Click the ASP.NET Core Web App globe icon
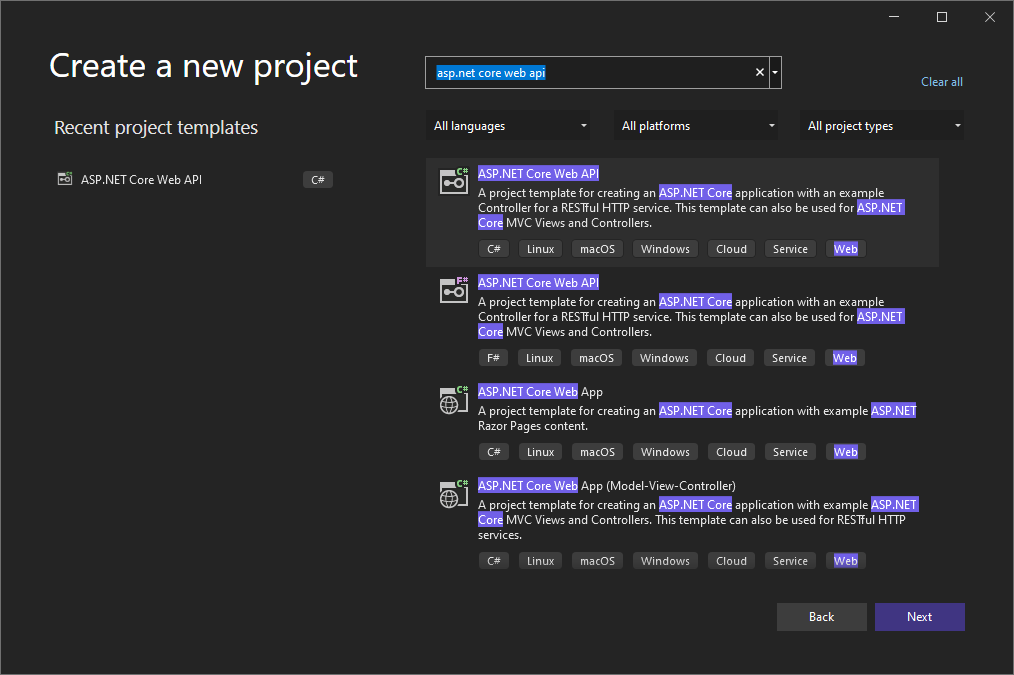 [453, 399]
